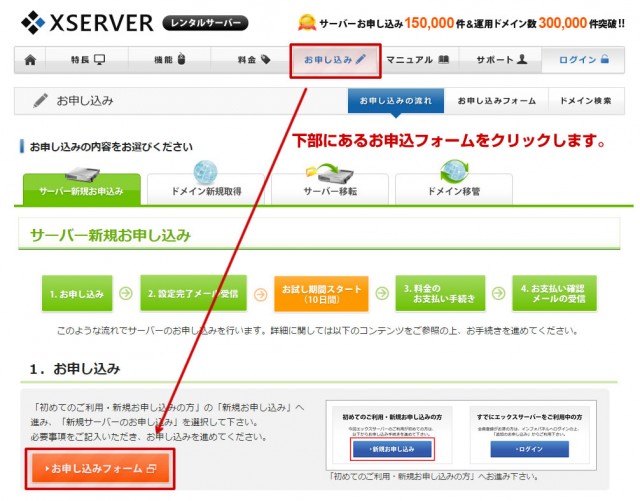Click the server icon above サーバー新規お申込み
Viewport: 640px width, 501px height.
point(82,174)
